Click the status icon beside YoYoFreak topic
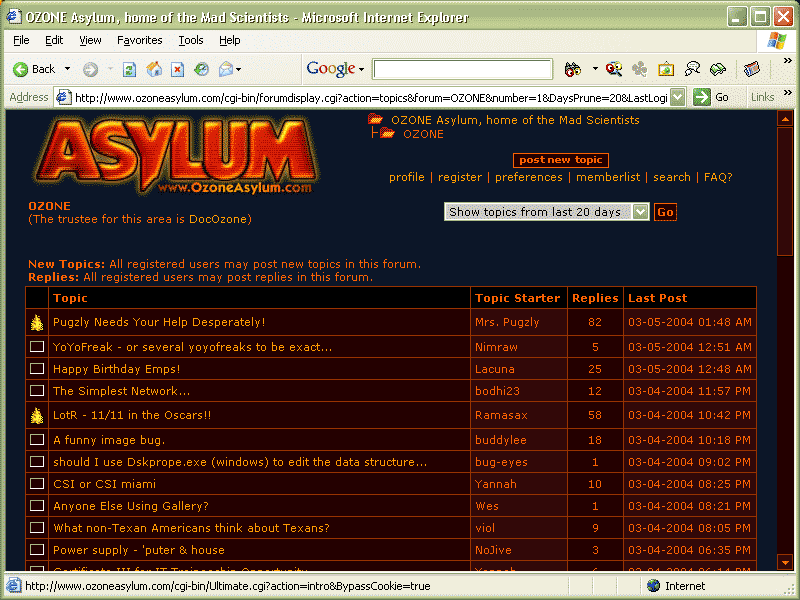Image resolution: width=800 pixels, height=600 pixels. [x=37, y=346]
